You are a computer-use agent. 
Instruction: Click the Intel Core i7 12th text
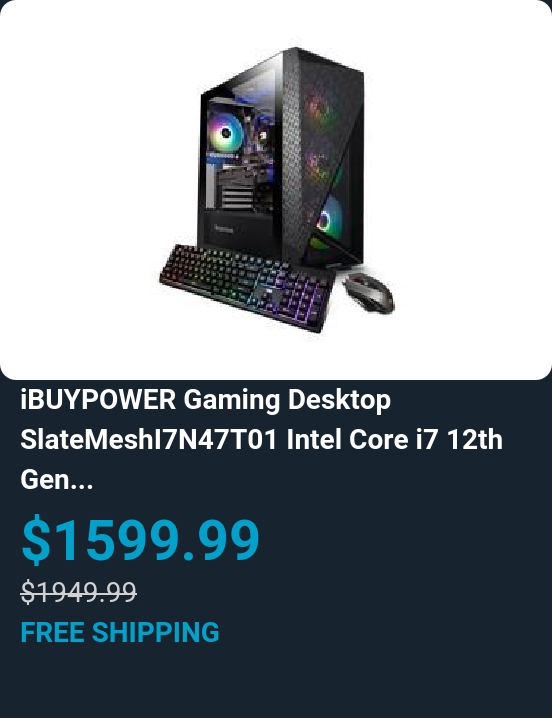(x=395, y=440)
